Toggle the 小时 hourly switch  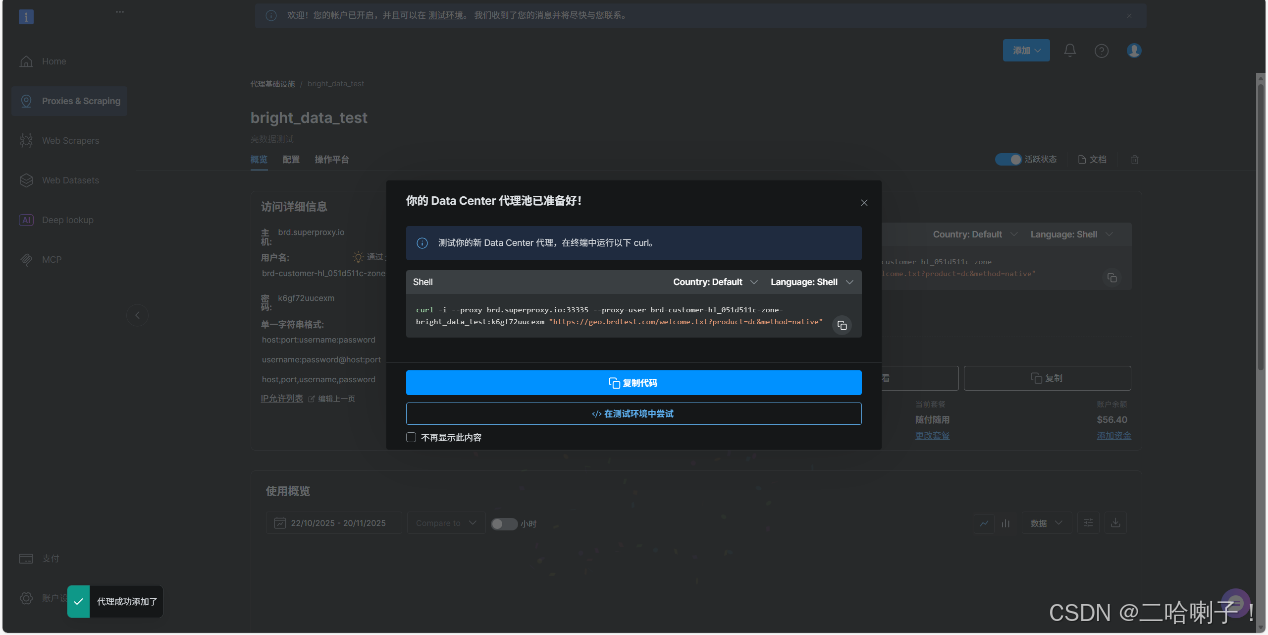504,524
